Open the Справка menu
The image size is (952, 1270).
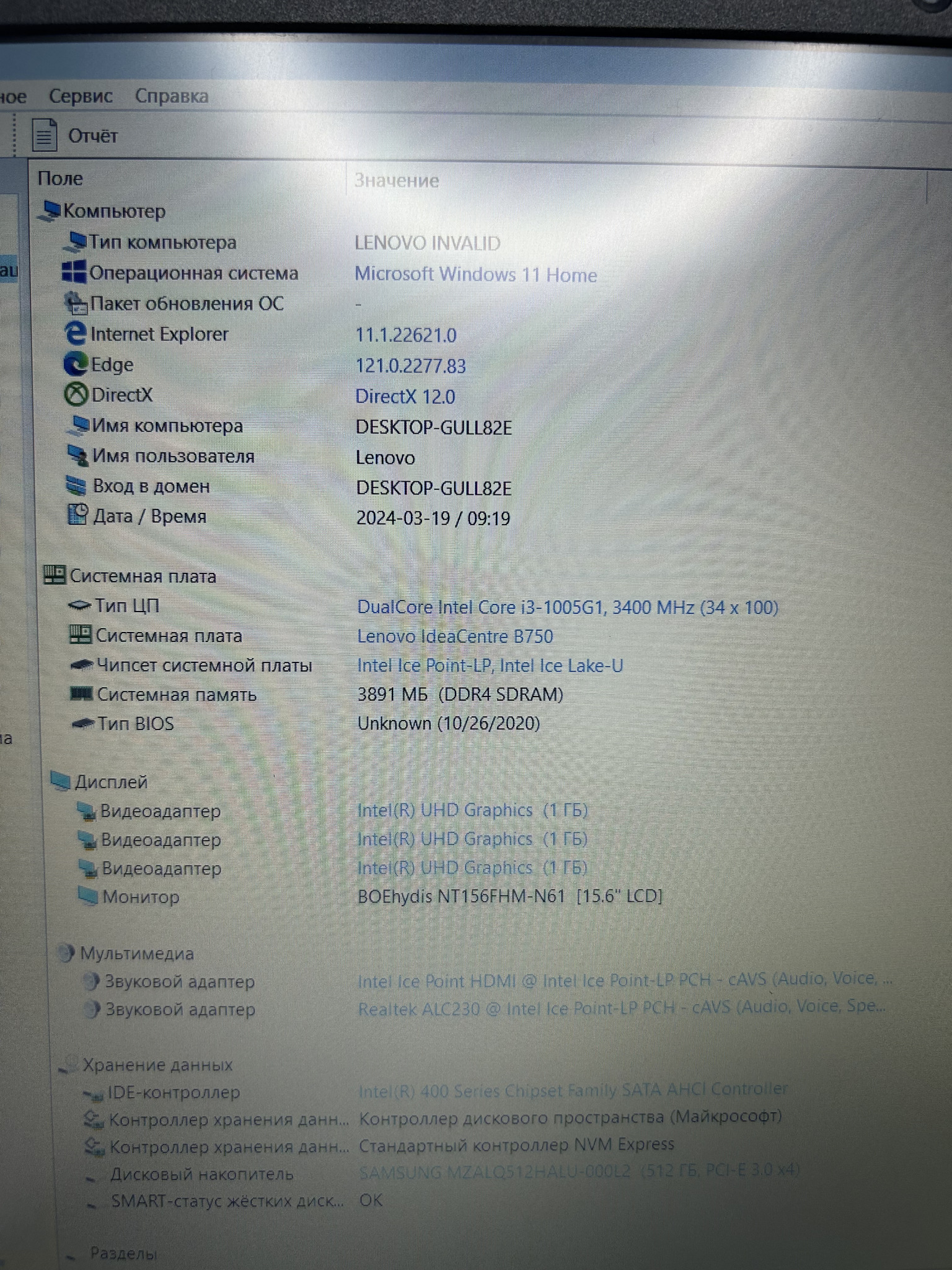(x=172, y=96)
